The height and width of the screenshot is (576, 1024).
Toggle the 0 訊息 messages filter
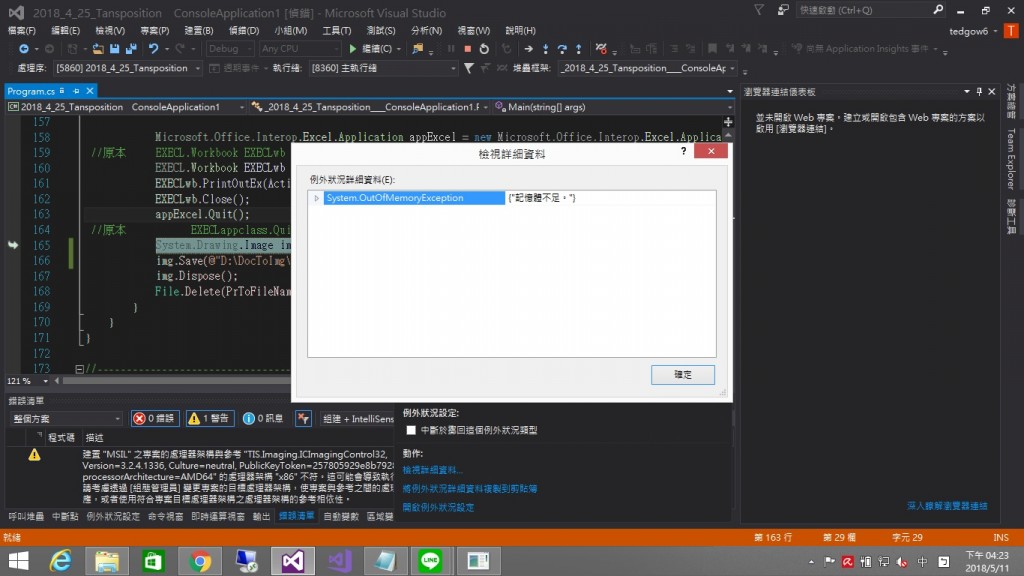tap(263, 419)
